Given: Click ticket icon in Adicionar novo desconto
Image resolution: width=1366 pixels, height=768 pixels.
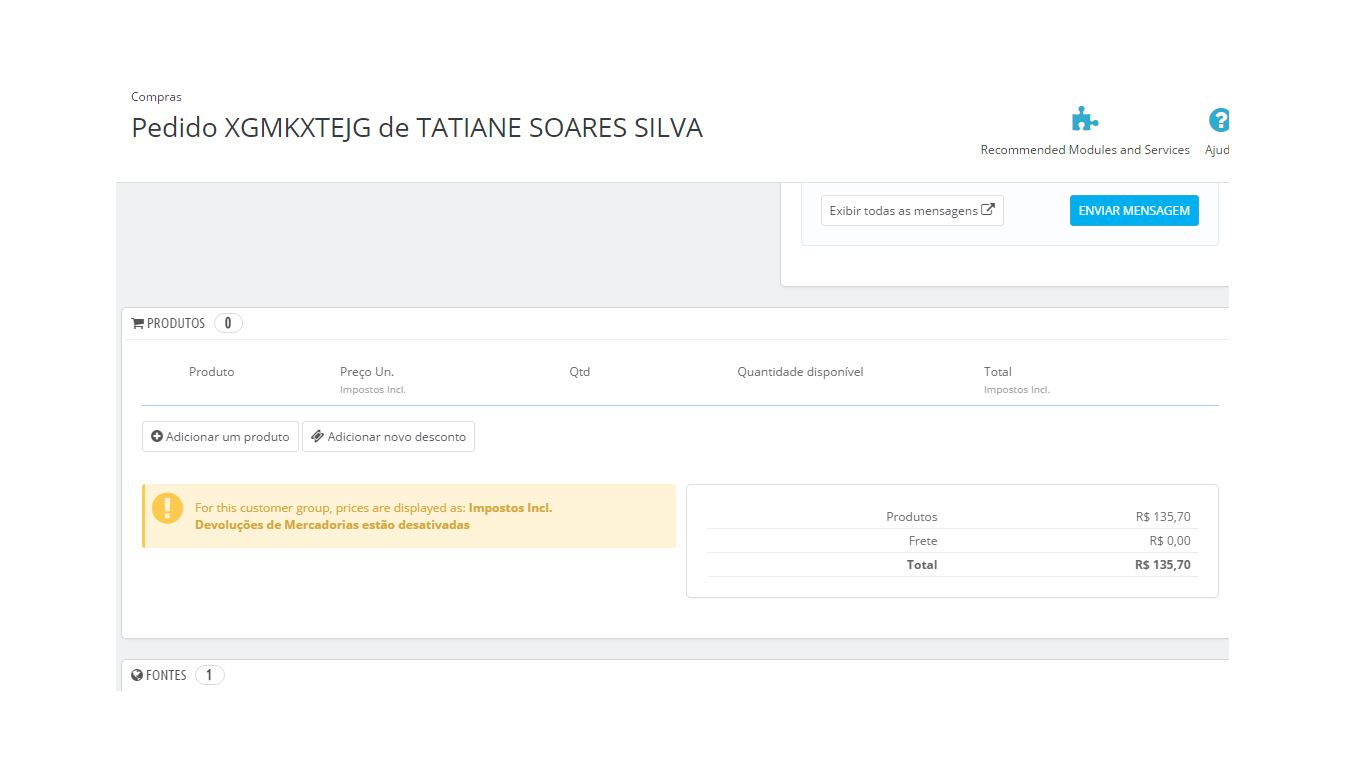Looking at the screenshot, I should (x=317, y=437).
